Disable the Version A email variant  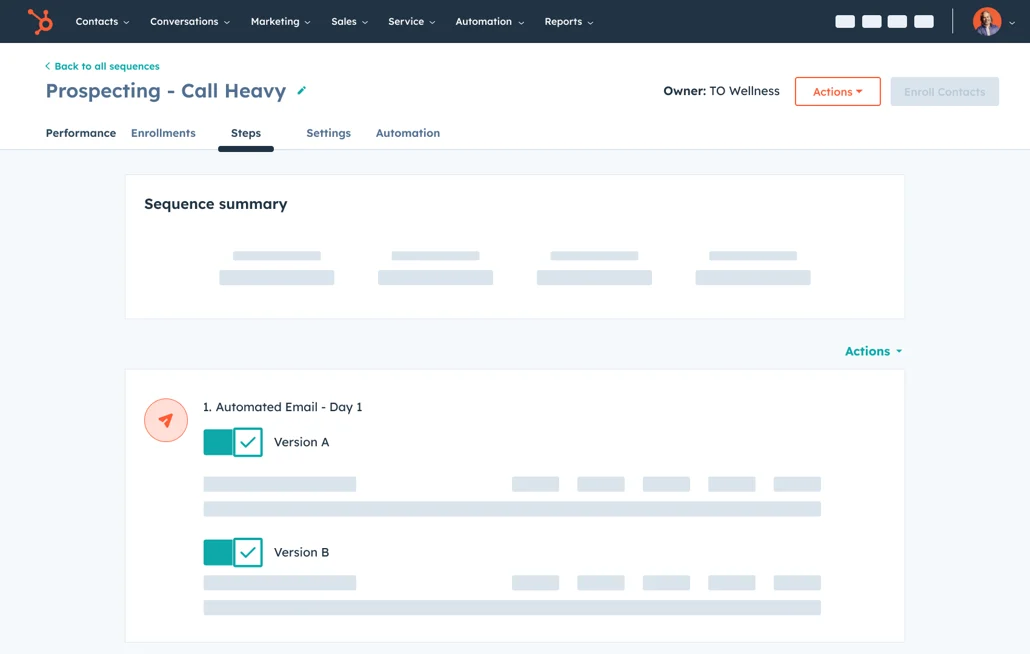[x=232, y=441]
